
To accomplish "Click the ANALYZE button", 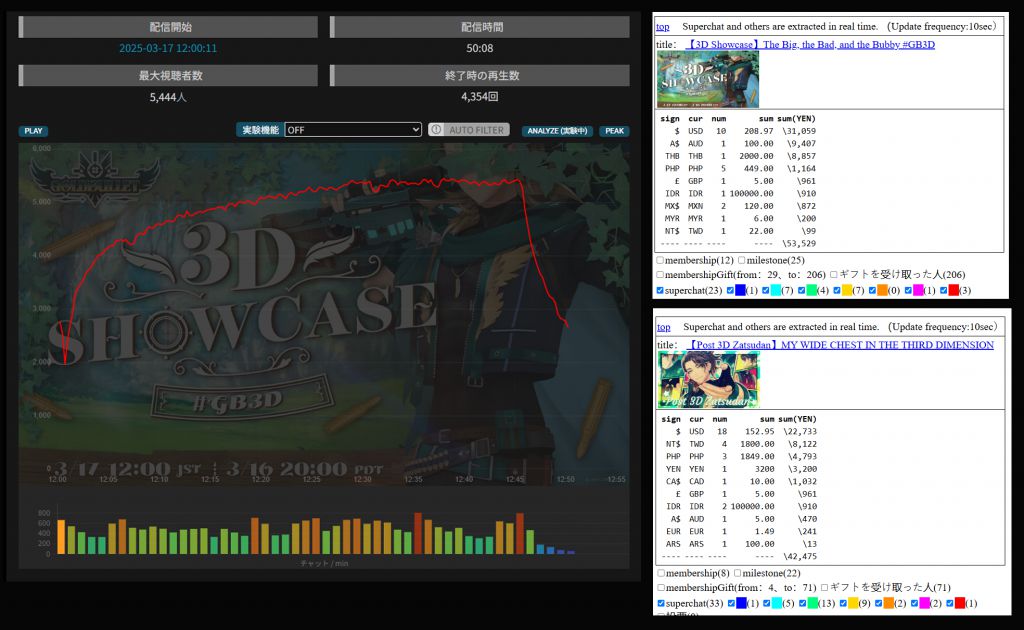I will tap(557, 131).
